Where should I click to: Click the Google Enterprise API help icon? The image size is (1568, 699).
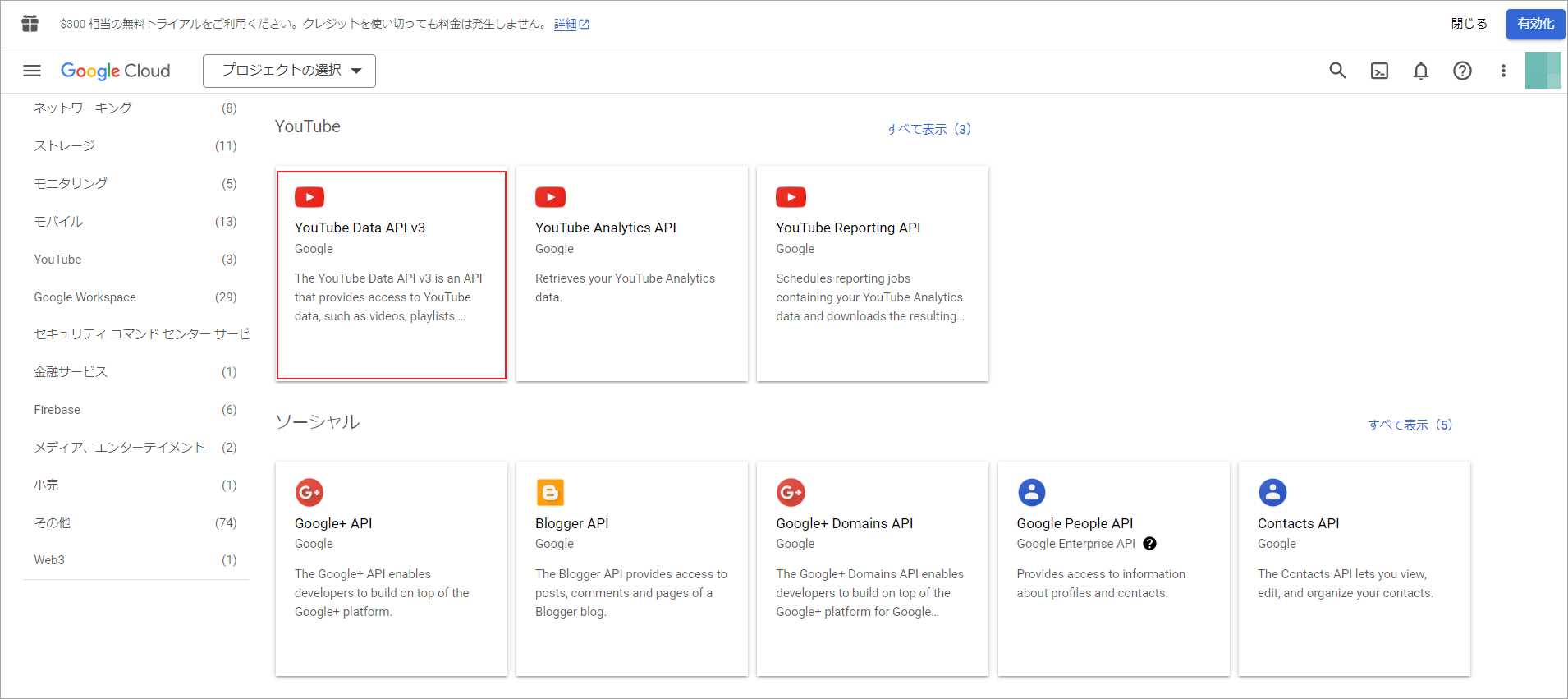[1149, 544]
